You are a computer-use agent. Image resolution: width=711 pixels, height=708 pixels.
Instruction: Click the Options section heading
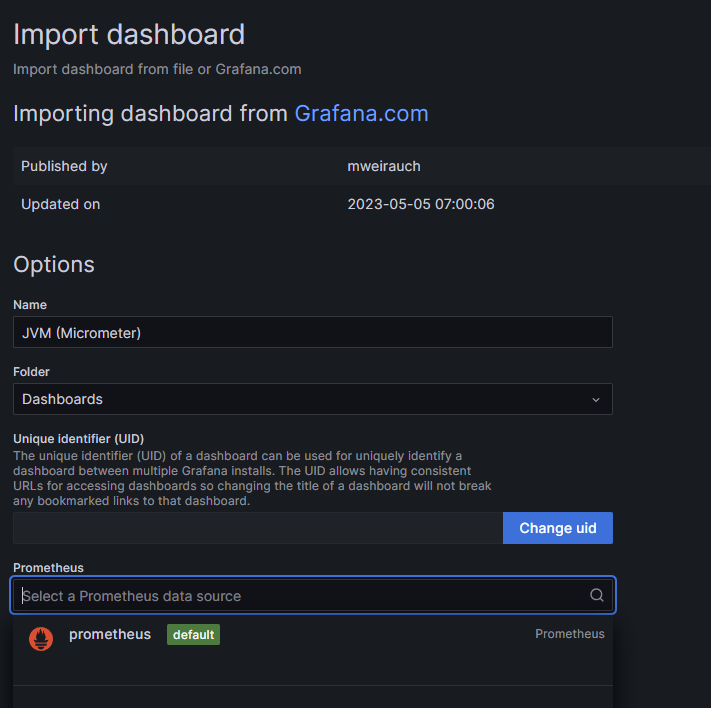54,264
